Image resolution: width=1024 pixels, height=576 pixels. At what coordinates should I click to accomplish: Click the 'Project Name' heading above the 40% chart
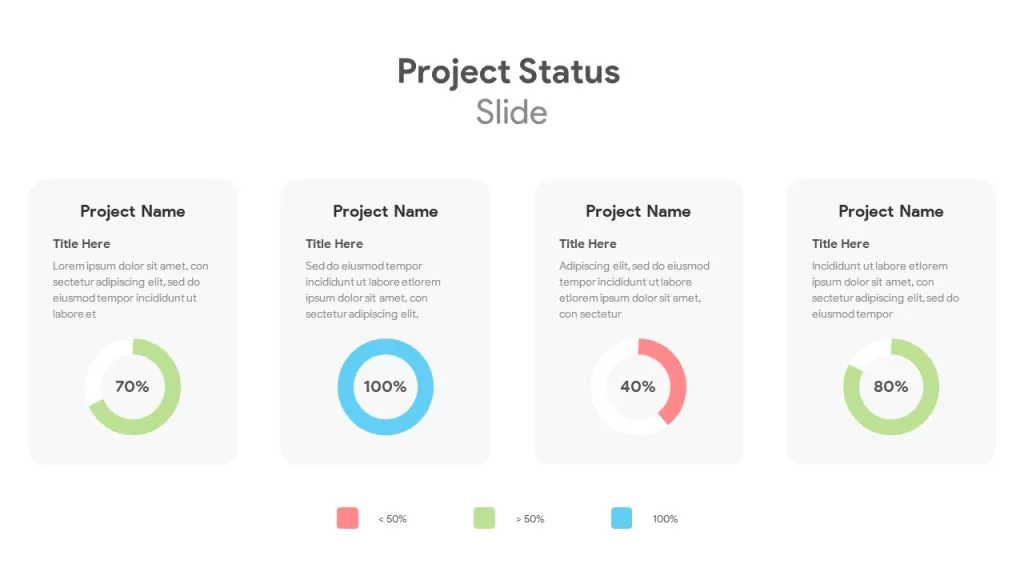[x=638, y=212]
